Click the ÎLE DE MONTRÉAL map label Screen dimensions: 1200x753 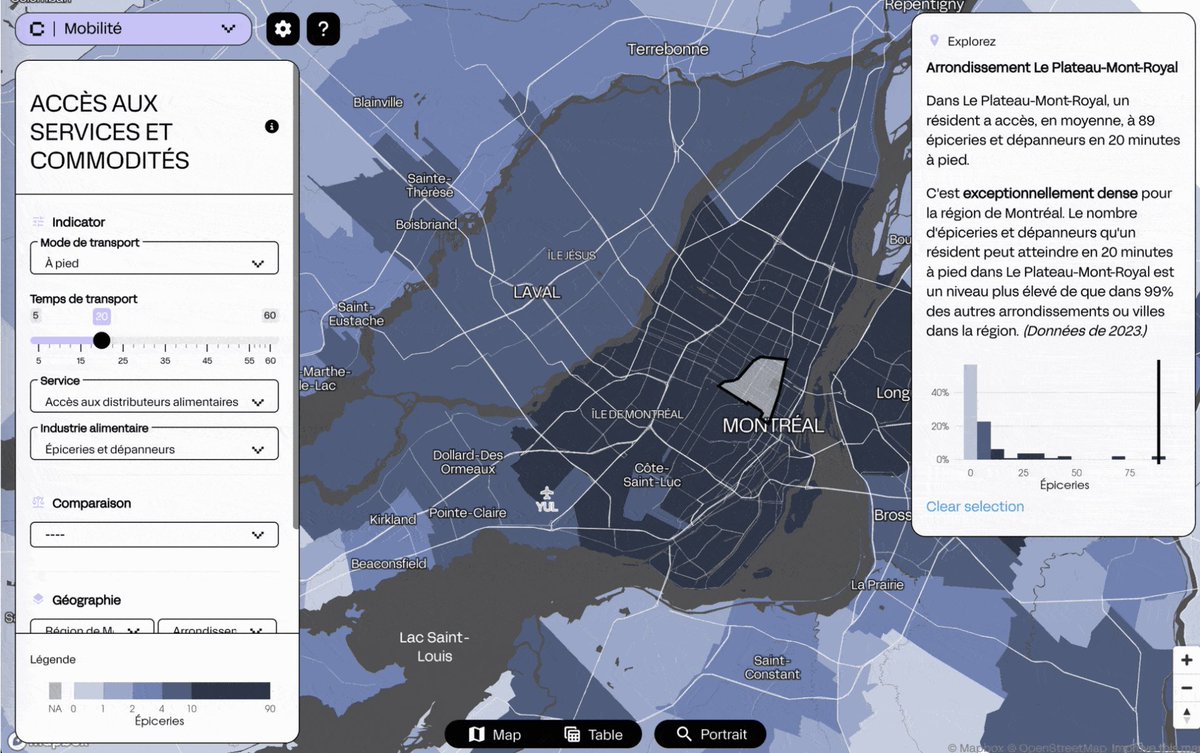pyautogui.click(x=637, y=414)
